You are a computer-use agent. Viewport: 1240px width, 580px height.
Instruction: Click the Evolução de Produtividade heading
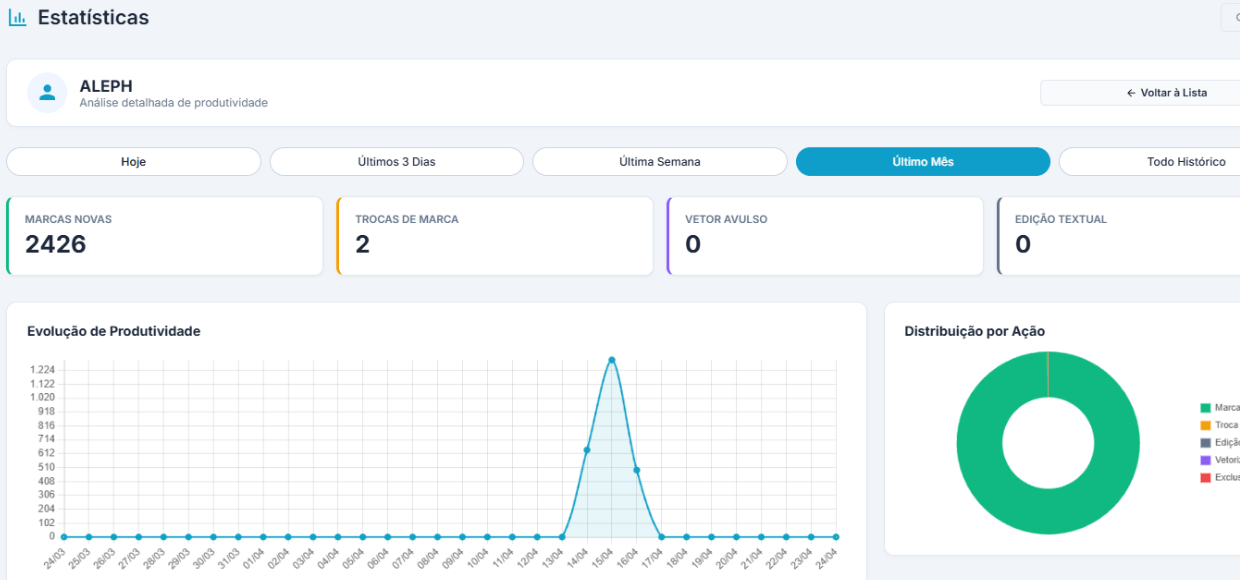(114, 331)
